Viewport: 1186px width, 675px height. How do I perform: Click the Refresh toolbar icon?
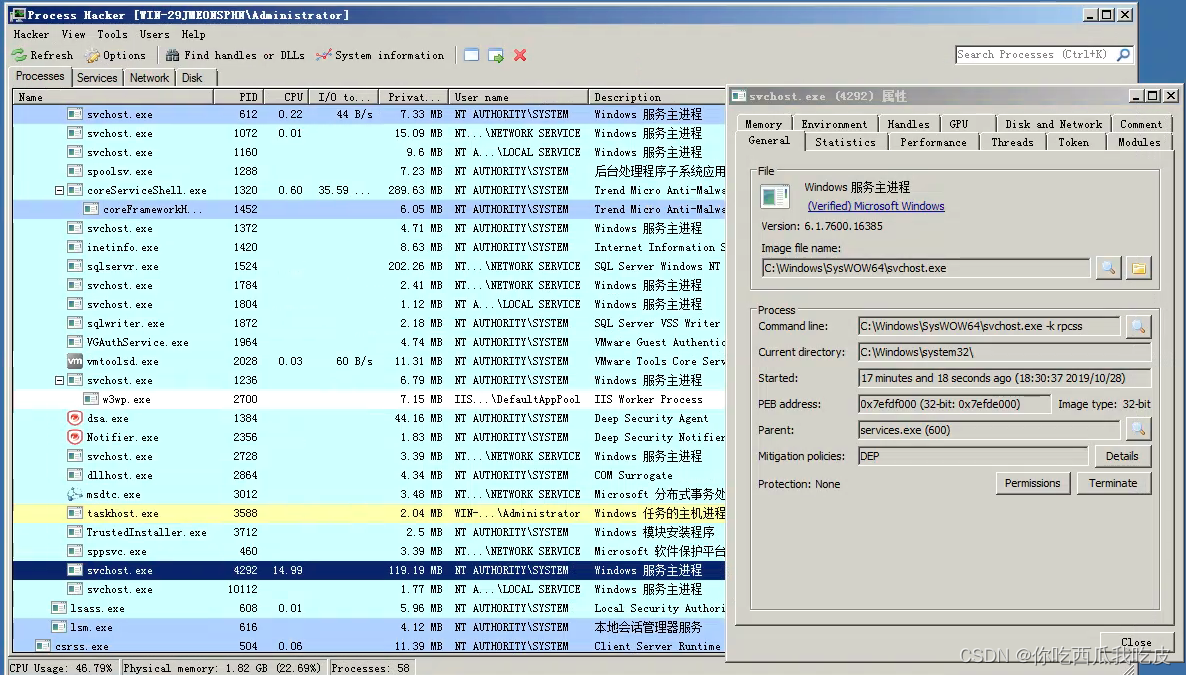[x=19, y=55]
